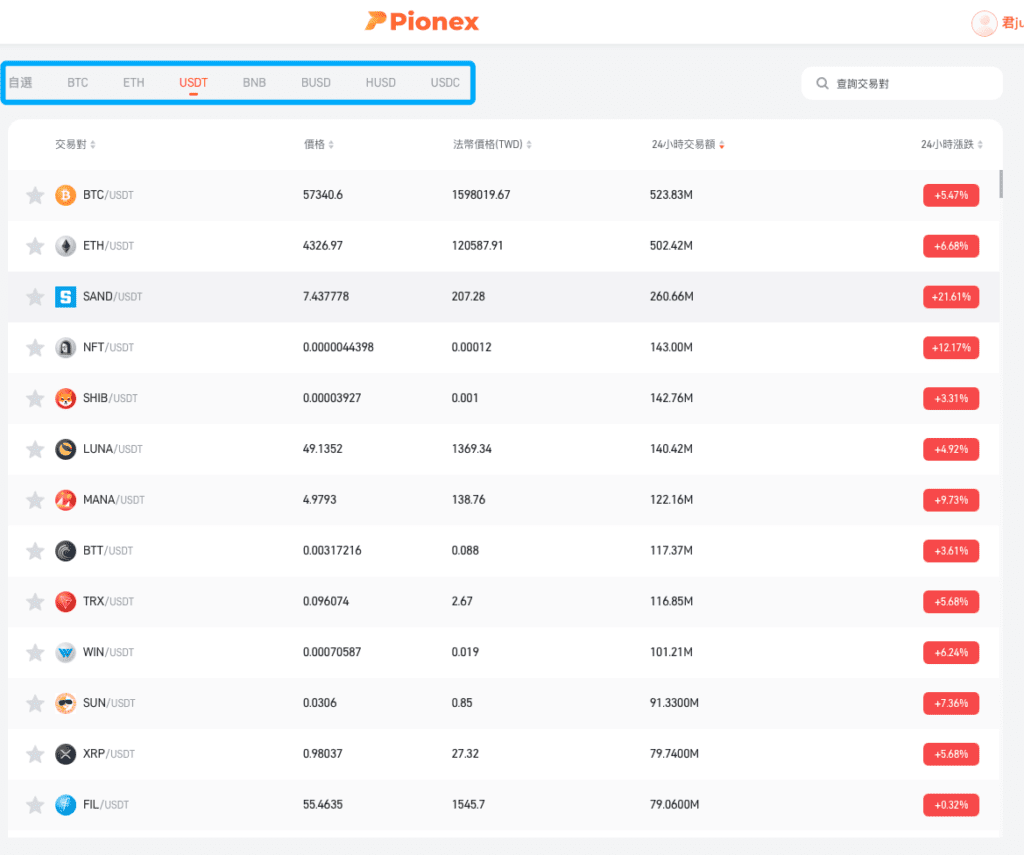The height and width of the screenshot is (855, 1024).
Task: Star the XRP/USDT pair
Action: coord(35,754)
